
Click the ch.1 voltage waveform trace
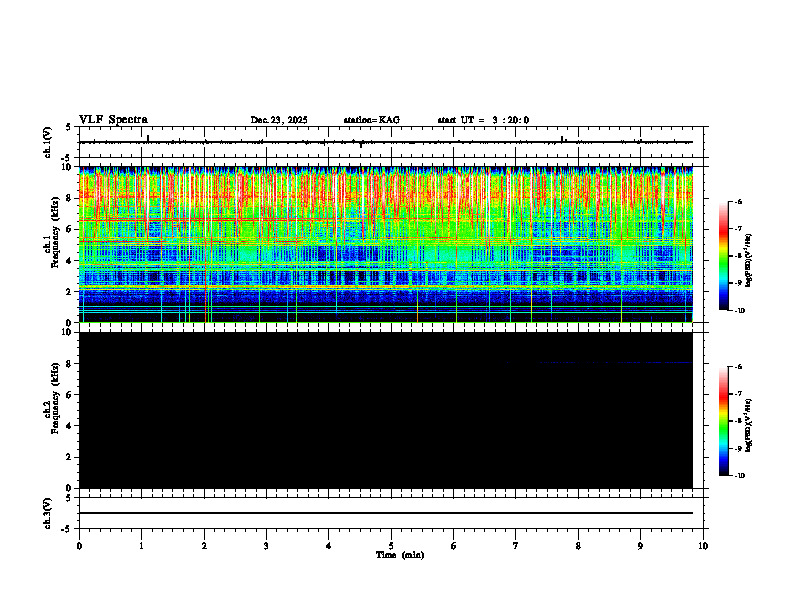pos(386,142)
